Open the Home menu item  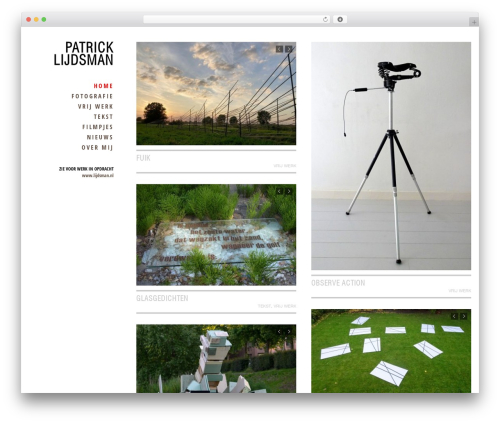click(103, 86)
